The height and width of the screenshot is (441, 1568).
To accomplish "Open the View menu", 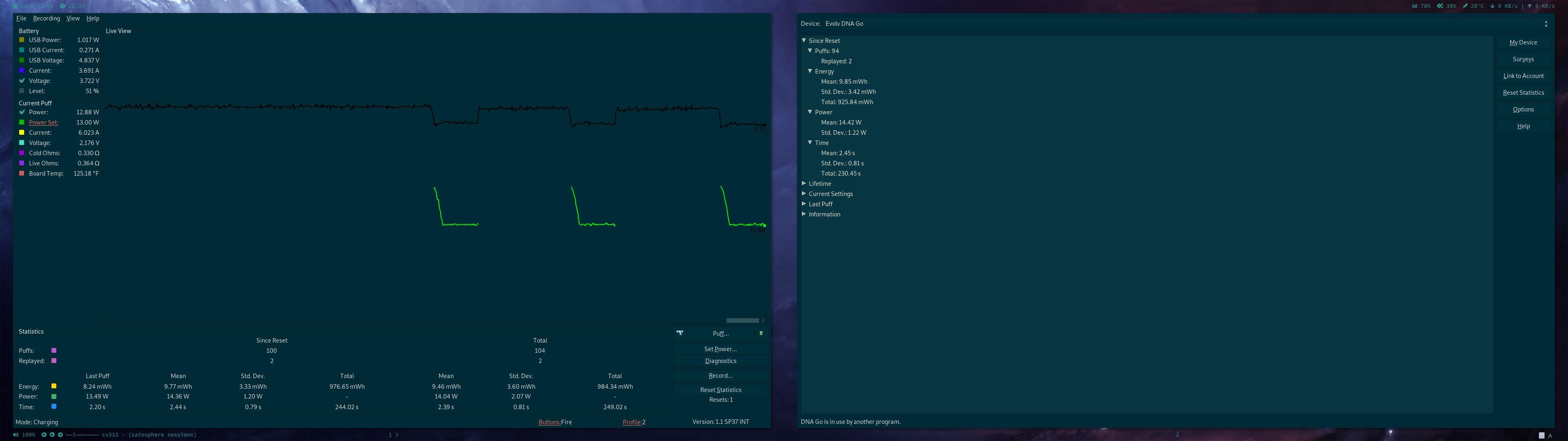I will click(x=73, y=18).
